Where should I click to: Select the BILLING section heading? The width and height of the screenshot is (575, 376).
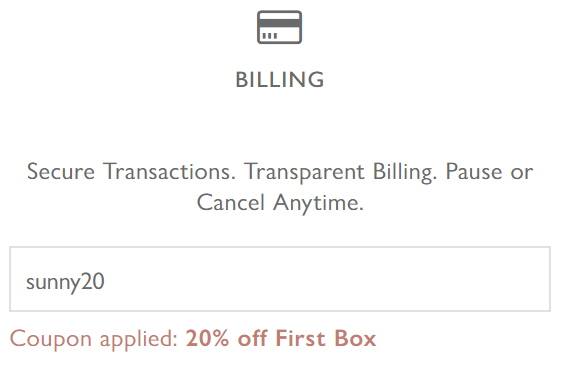[280, 80]
